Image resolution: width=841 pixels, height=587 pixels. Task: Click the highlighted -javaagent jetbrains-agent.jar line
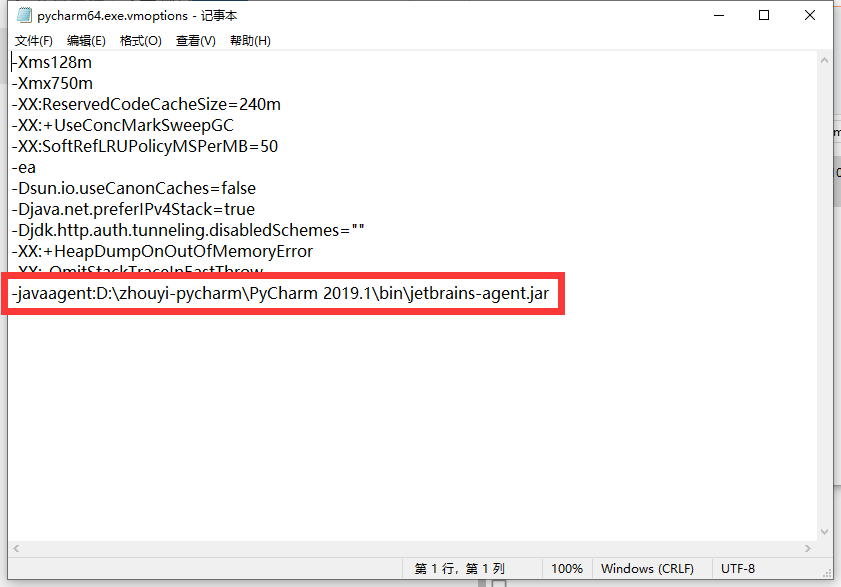[280, 293]
